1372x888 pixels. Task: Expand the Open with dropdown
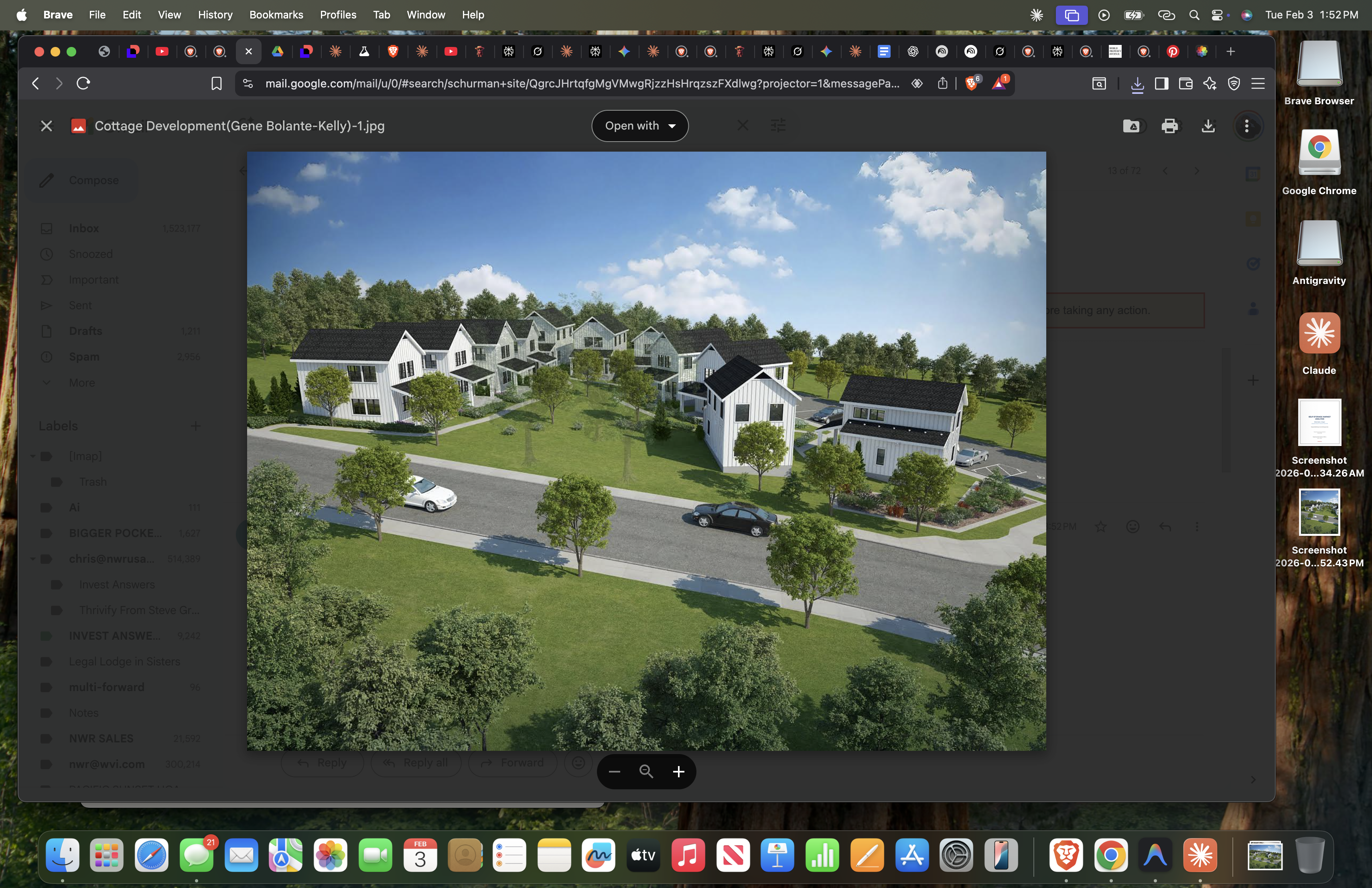[639, 126]
